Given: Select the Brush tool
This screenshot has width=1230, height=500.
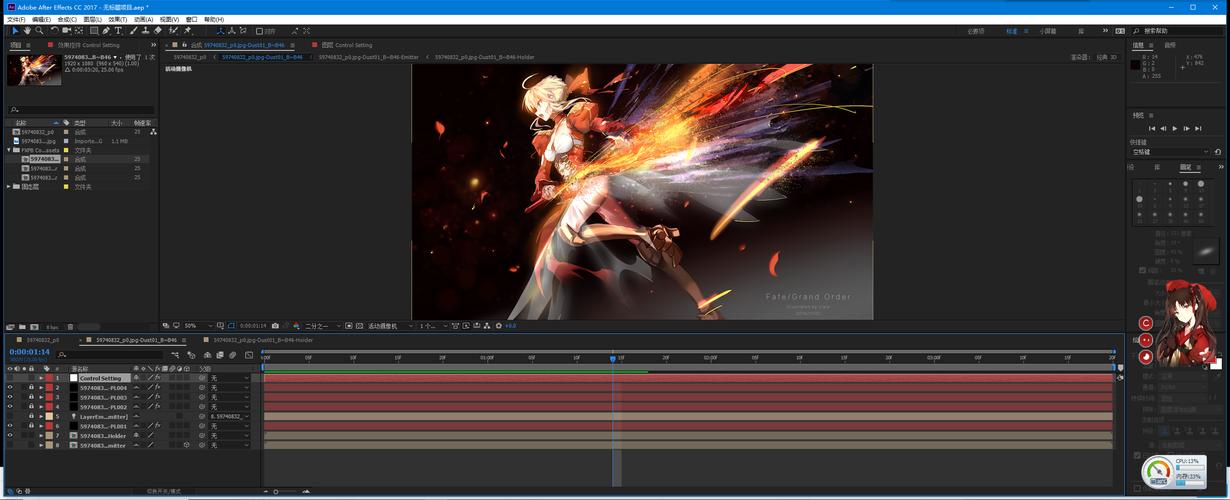Looking at the screenshot, I should (133, 31).
